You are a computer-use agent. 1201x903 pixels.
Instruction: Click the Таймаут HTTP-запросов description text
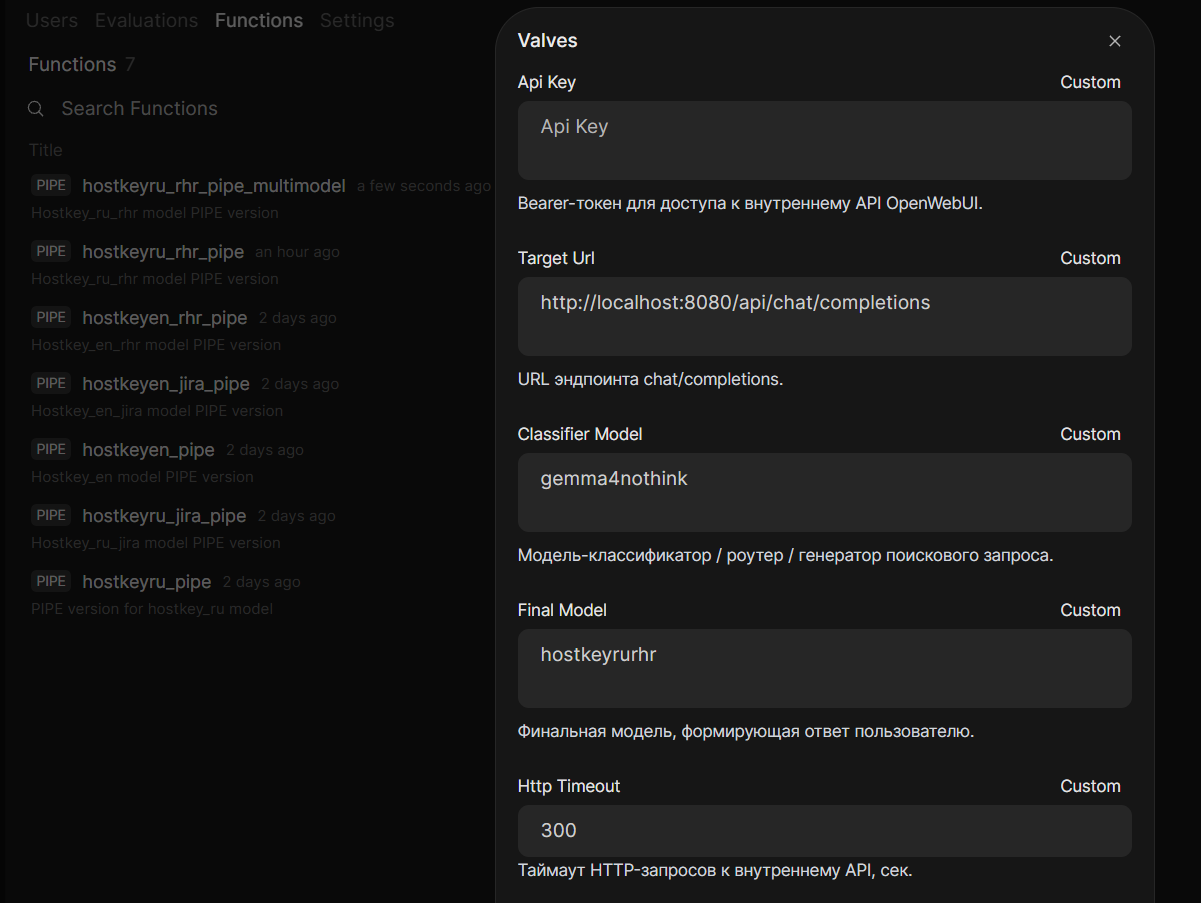click(715, 870)
